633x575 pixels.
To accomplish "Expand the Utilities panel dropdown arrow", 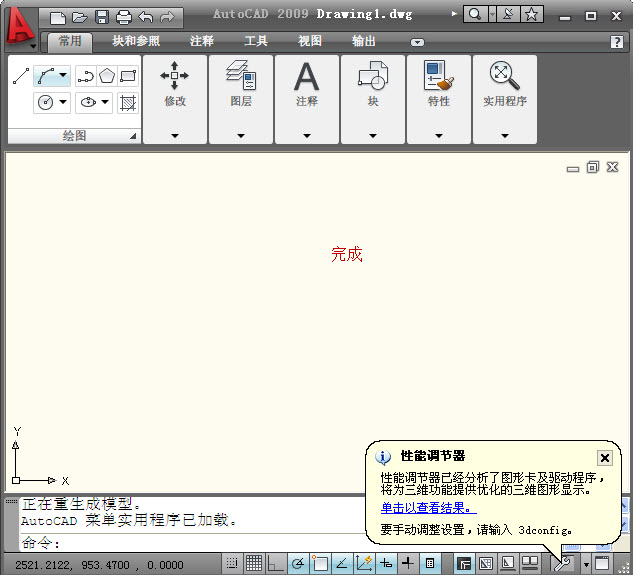I will coord(504,135).
